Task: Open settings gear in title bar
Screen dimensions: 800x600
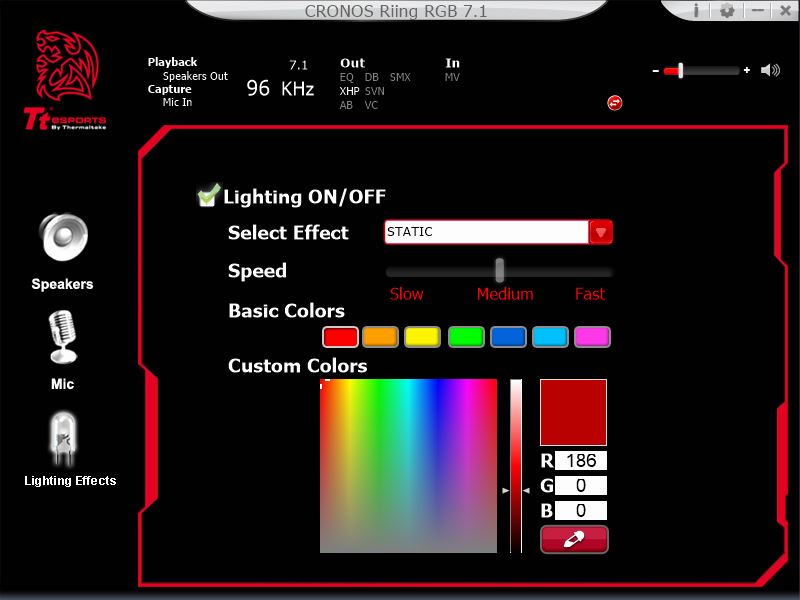Action: coord(727,10)
